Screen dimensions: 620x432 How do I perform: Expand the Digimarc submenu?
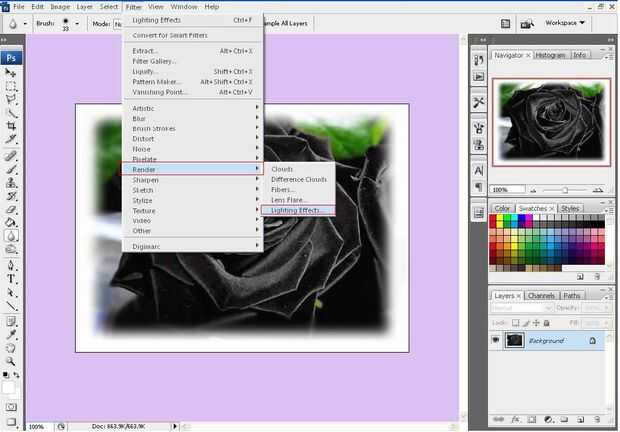192,246
